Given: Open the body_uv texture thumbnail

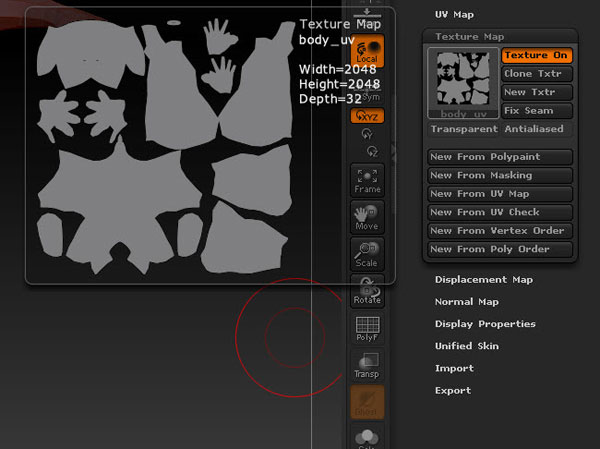Looking at the screenshot, I should point(463,83).
